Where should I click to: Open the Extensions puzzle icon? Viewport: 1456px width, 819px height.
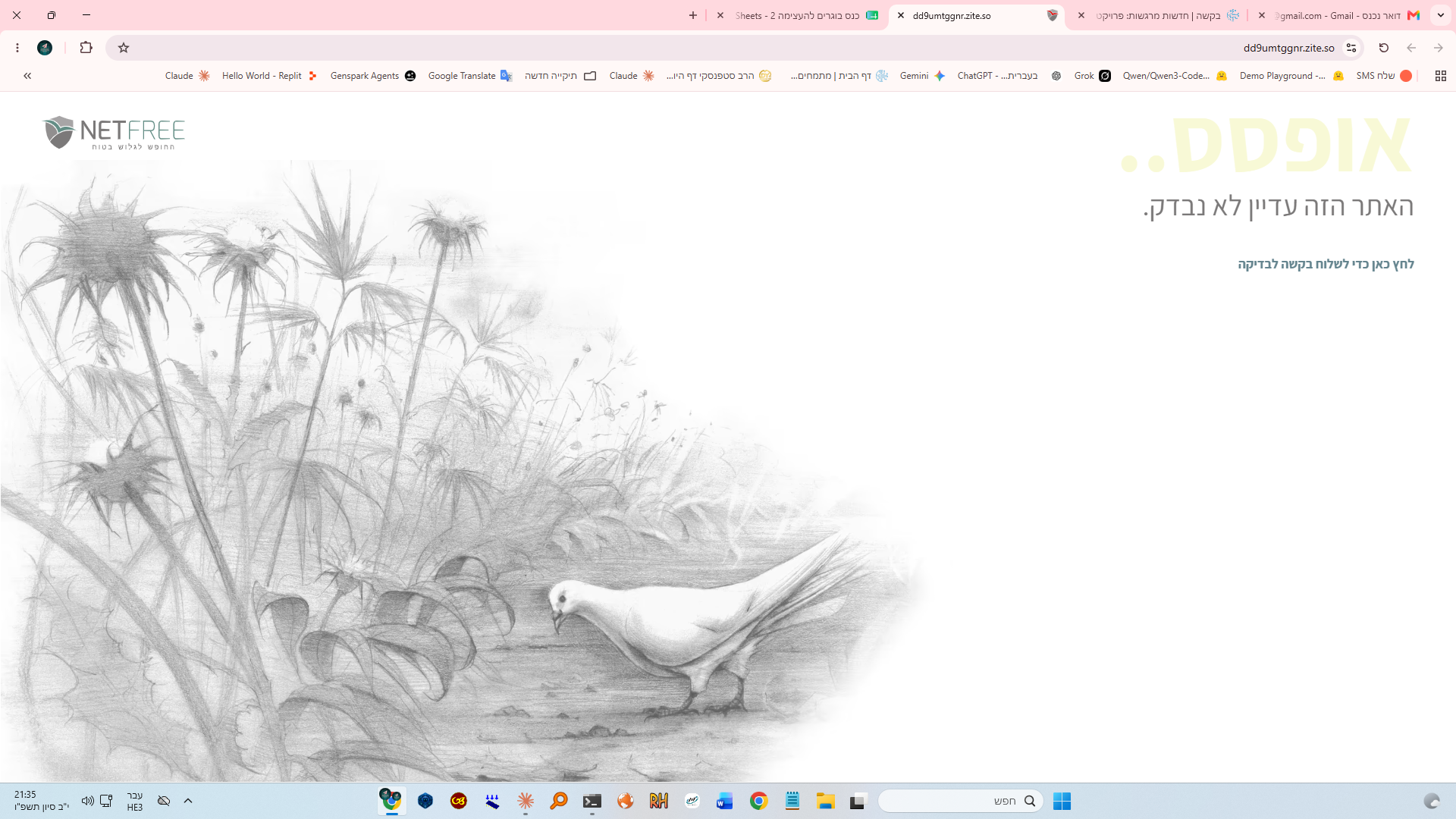(x=86, y=48)
